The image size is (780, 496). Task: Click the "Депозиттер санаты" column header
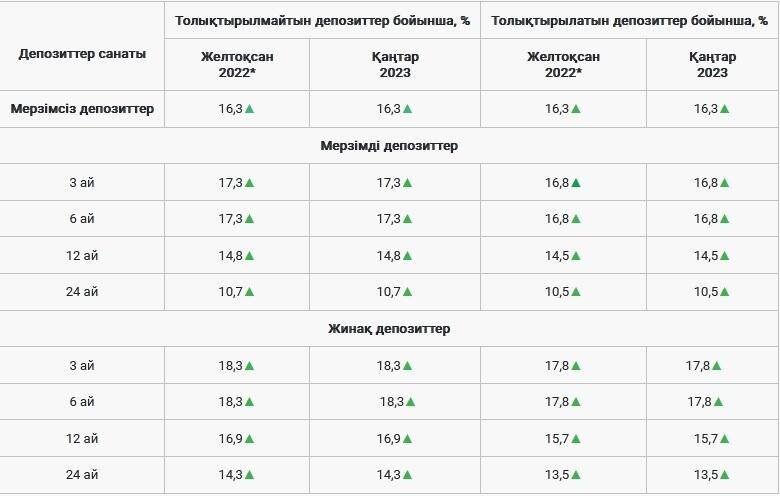pos(82,54)
